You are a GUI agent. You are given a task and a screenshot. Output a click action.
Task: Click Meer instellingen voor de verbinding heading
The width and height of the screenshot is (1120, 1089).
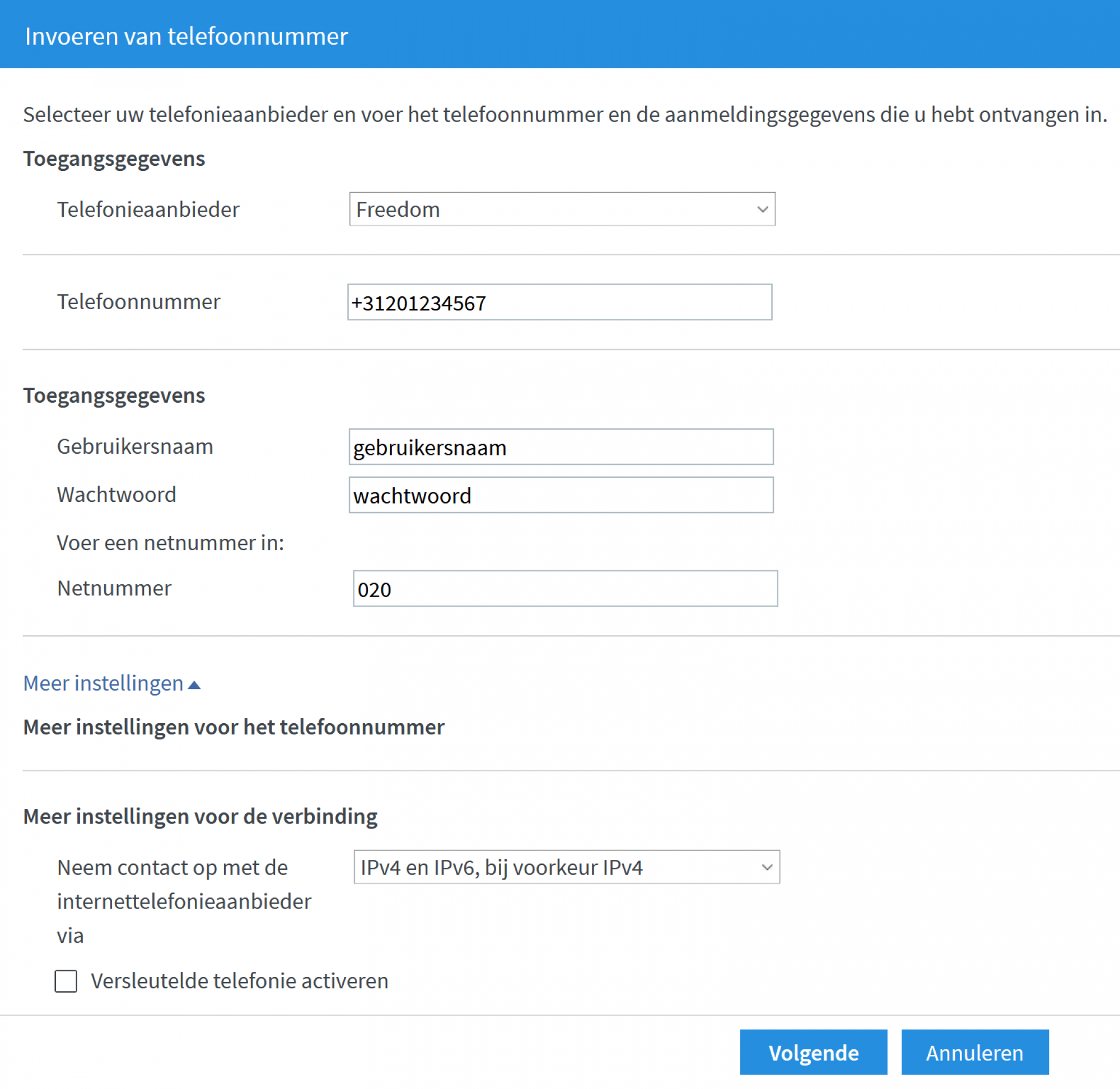pyautogui.click(x=199, y=816)
